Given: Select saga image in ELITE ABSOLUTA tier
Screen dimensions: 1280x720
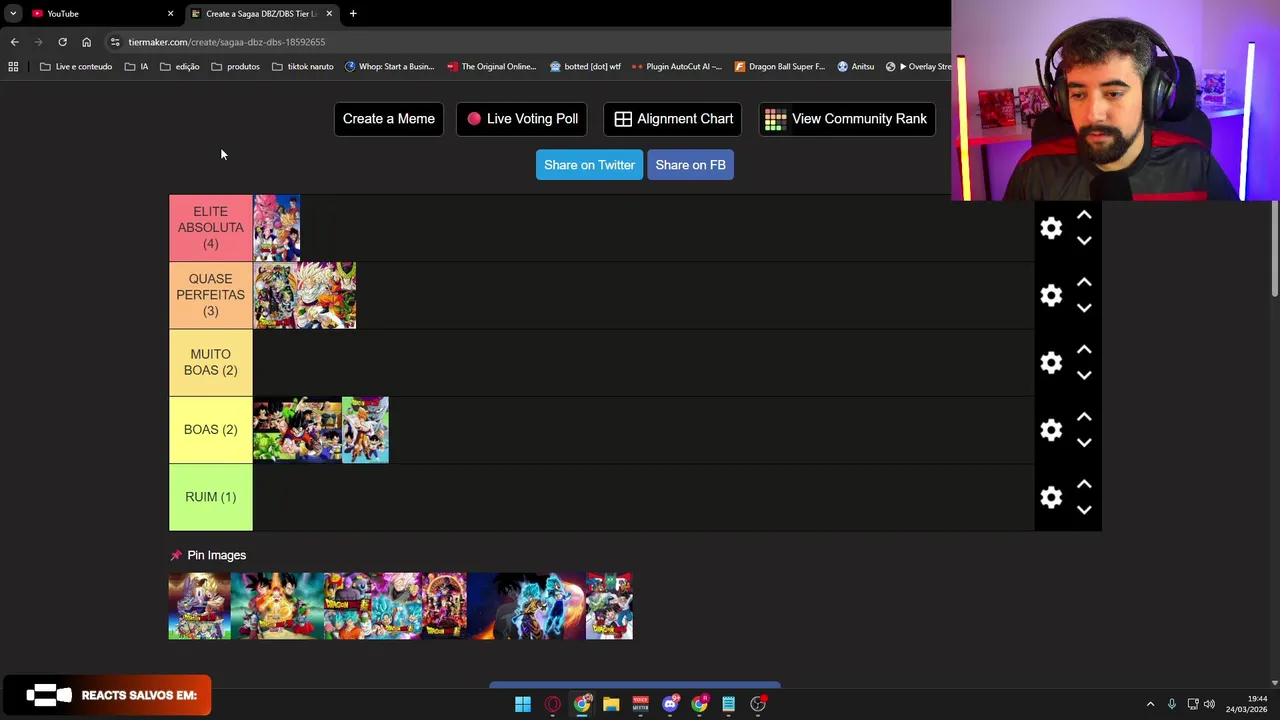Looking at the screenshot, I should click(277, 228).
